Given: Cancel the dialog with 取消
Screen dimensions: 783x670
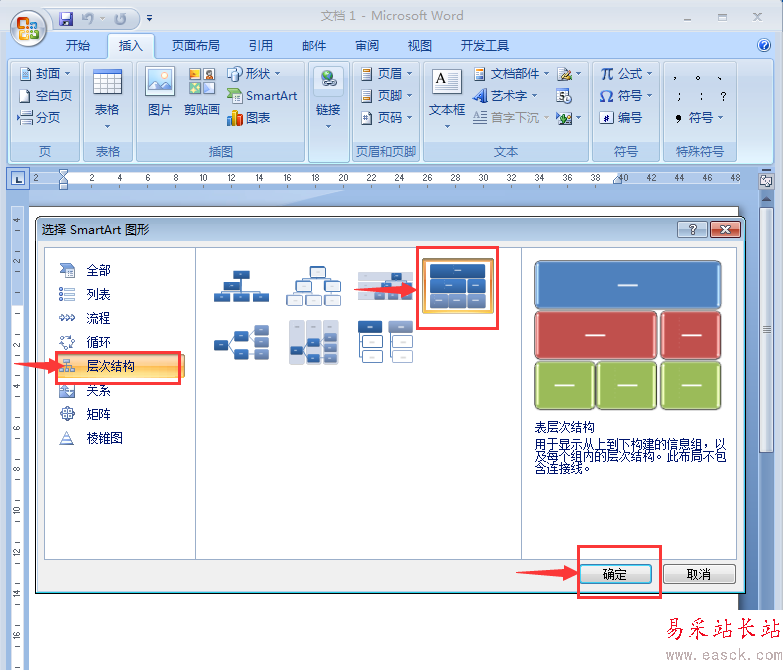Looking at the screenshot, I should click(699, 574).
